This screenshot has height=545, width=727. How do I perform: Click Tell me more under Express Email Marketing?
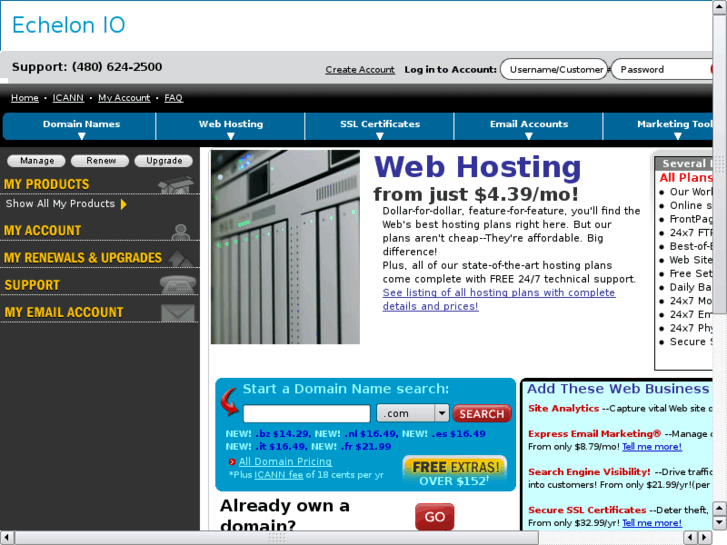coord(651,447)
